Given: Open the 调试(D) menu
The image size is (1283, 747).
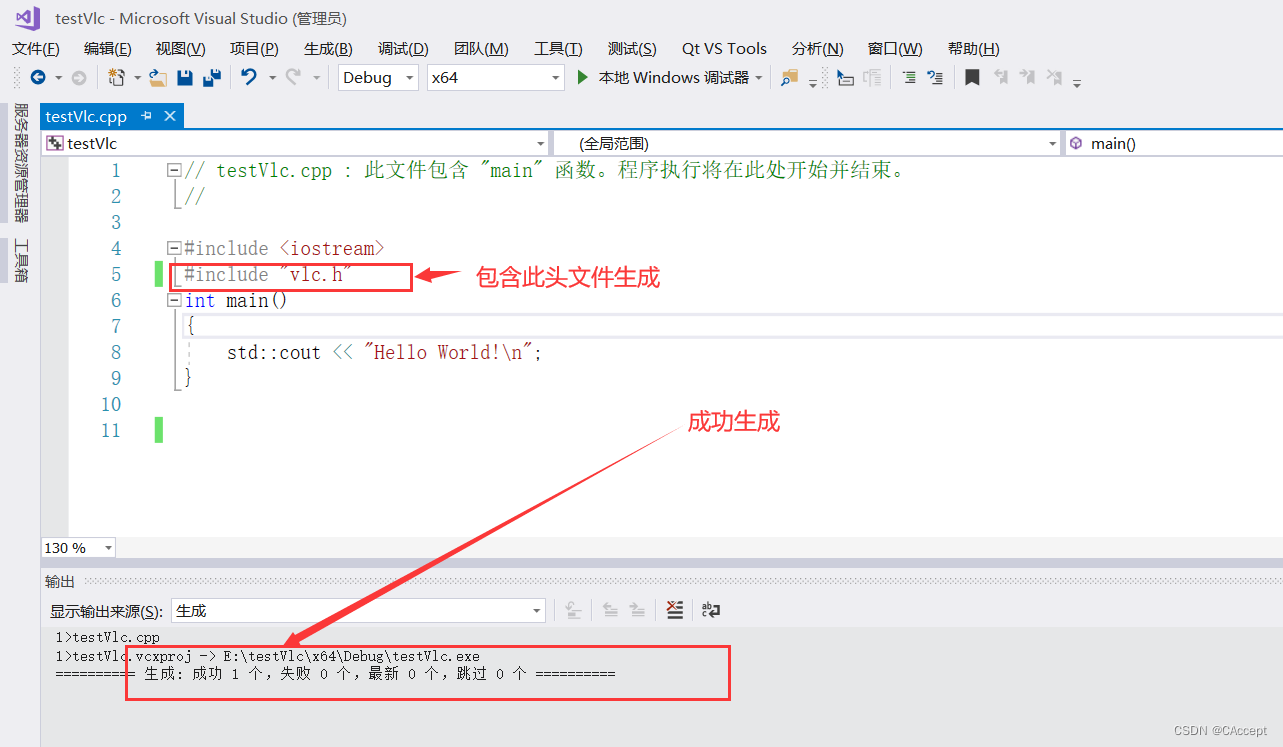Looking at the screenshot, I should [403, 48].
